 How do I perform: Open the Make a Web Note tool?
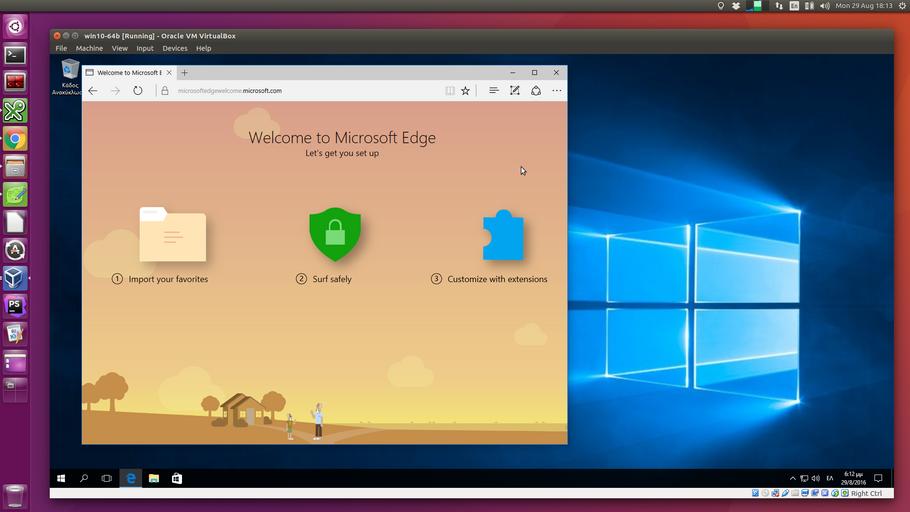click(515, 91)
